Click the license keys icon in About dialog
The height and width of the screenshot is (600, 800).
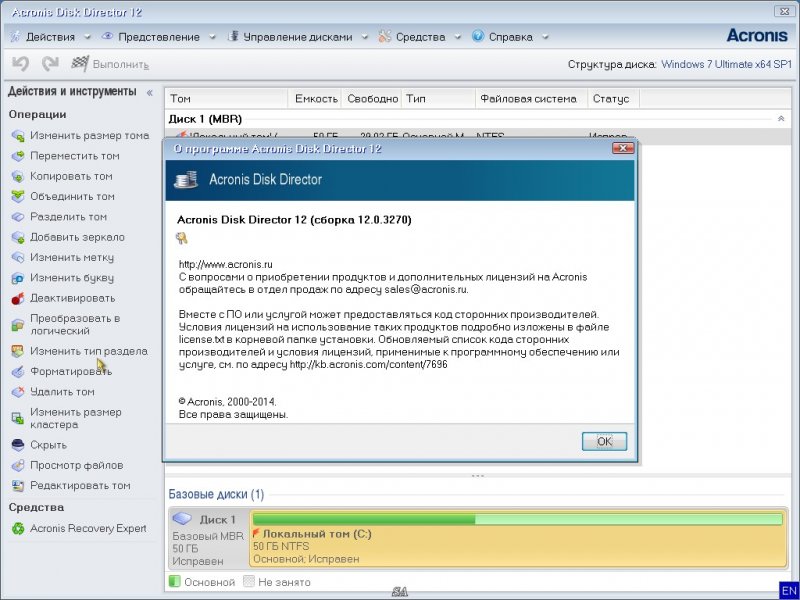tap(182, 238)
